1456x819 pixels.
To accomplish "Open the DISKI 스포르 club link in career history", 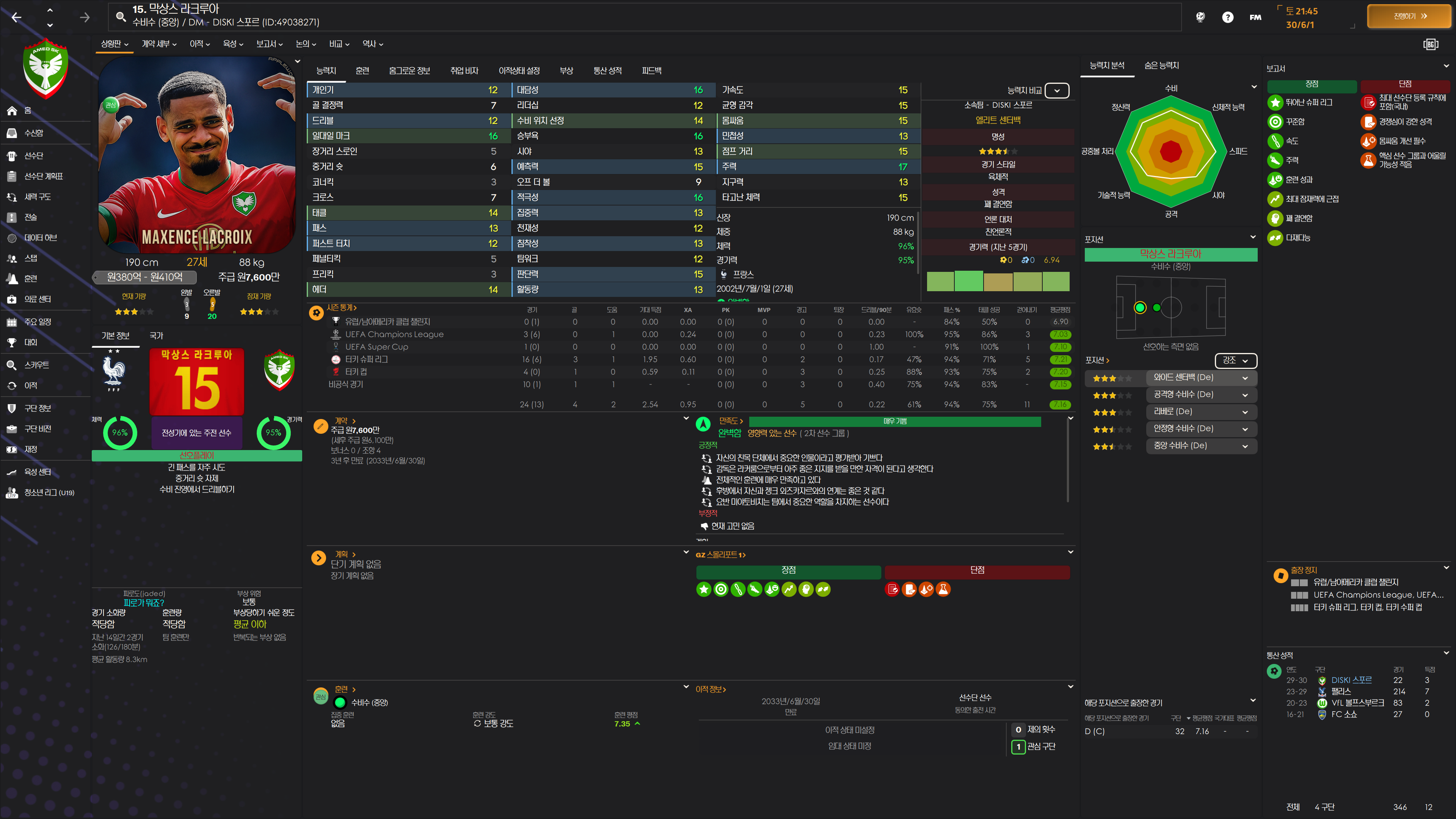I will click(1351, 681).
